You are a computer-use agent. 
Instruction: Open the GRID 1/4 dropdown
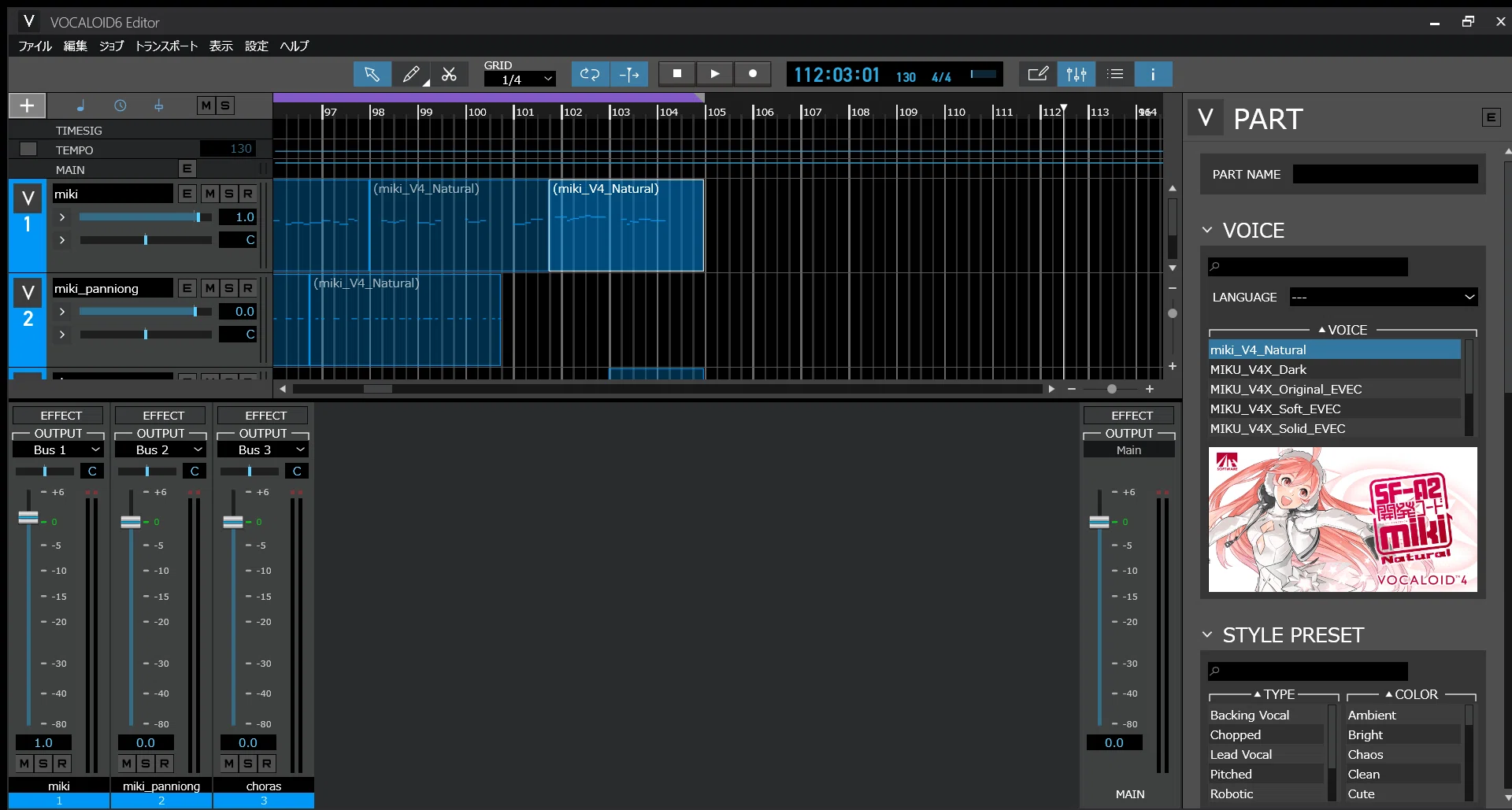click(520, 80)
